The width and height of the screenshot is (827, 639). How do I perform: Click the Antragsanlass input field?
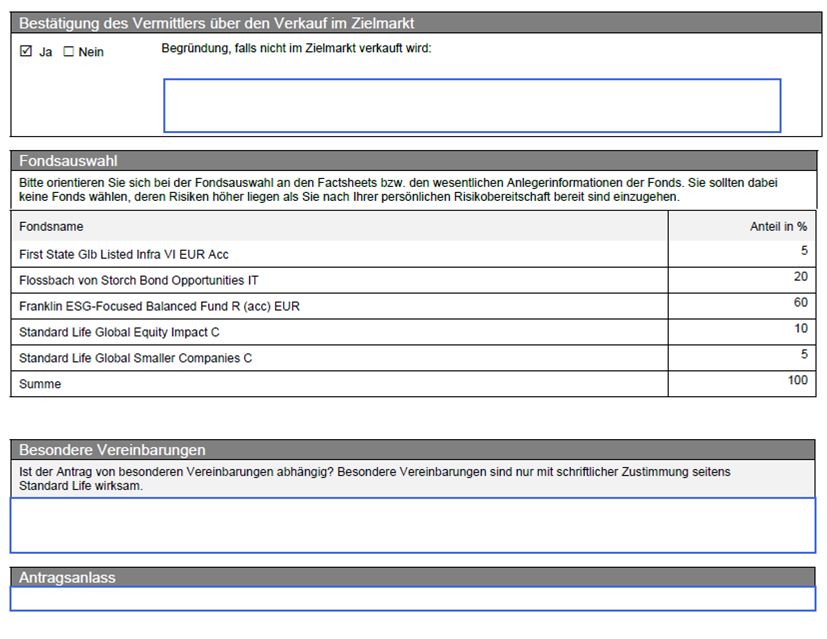click(x=413, y=598)
